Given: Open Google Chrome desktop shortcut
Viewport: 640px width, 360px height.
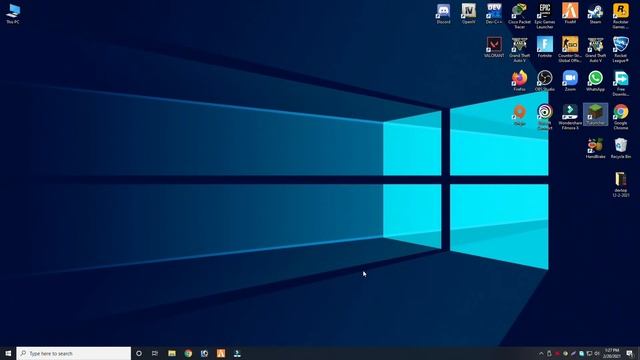Looking at the screenshot, I should [620, 117].
